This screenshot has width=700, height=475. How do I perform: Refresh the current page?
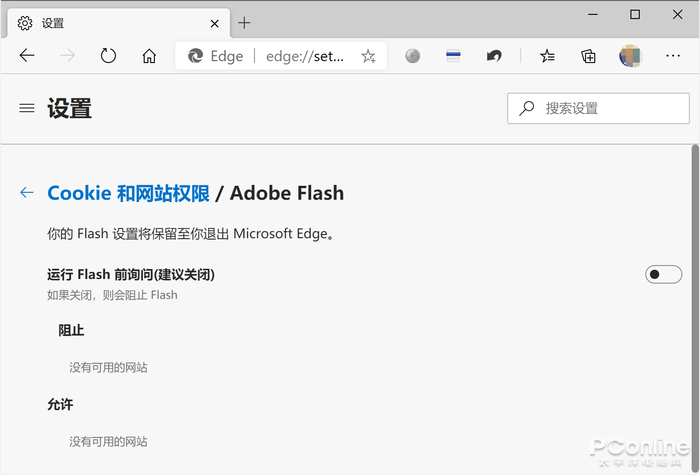(108, 56)
